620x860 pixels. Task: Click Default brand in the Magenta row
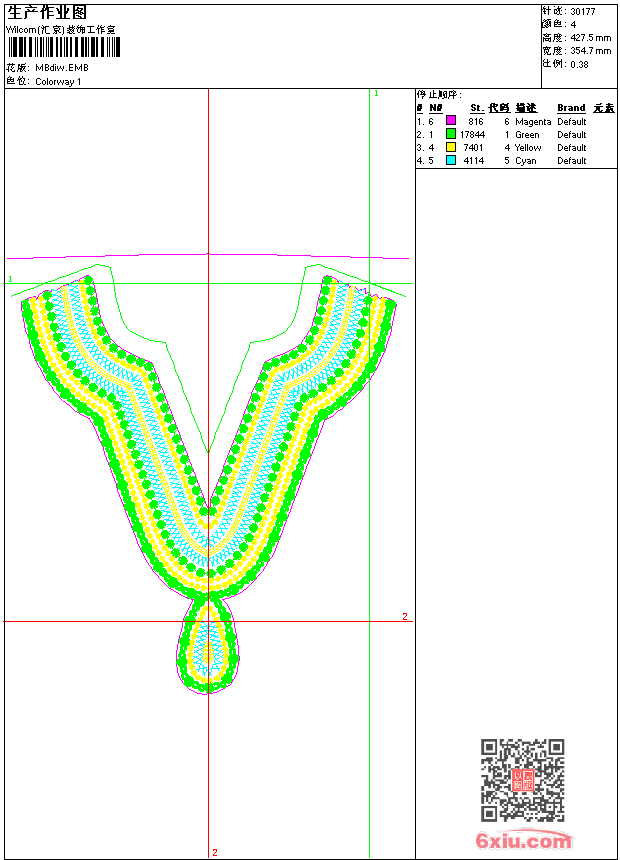coord(572,121)
